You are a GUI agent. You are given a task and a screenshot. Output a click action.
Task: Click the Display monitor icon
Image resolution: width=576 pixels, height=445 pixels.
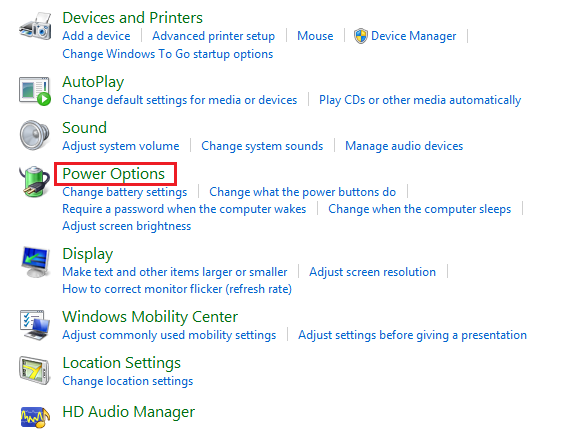[x=35, y=262]
